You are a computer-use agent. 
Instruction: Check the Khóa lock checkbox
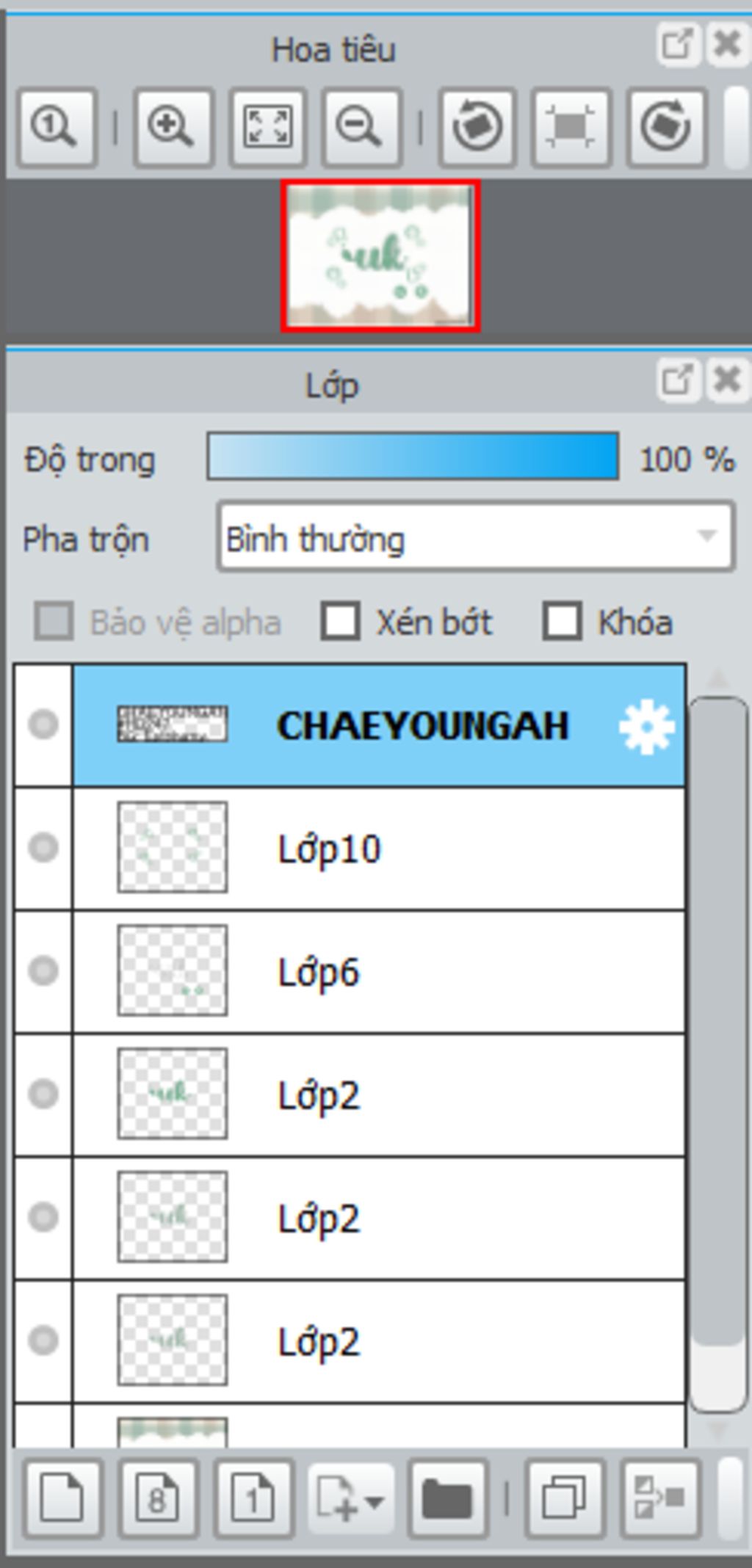click(x=563, y=621)
